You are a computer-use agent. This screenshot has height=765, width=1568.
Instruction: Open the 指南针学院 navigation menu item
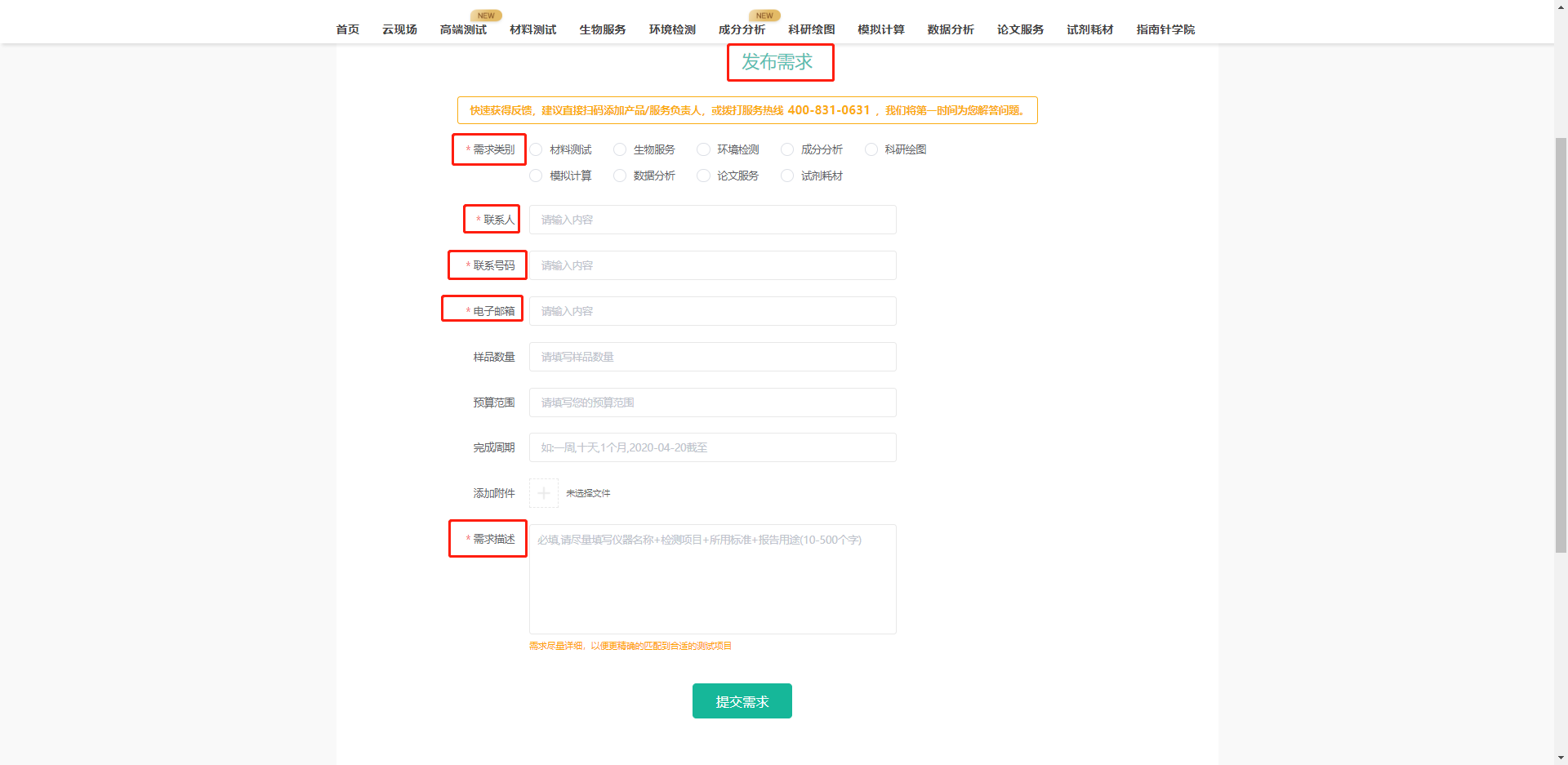tap(1165, 29)
